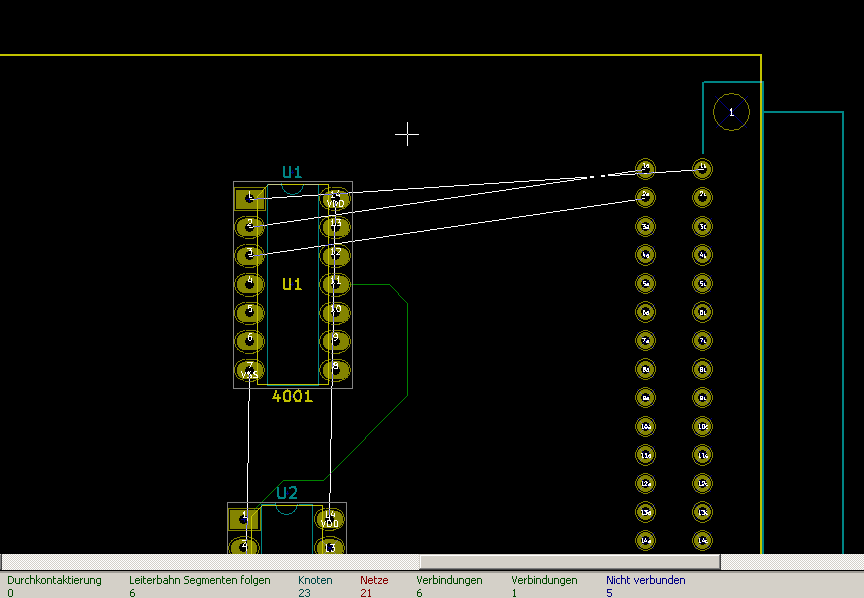
Task: Click connector pad 5a in left column
Action: [x=646, y=283]
